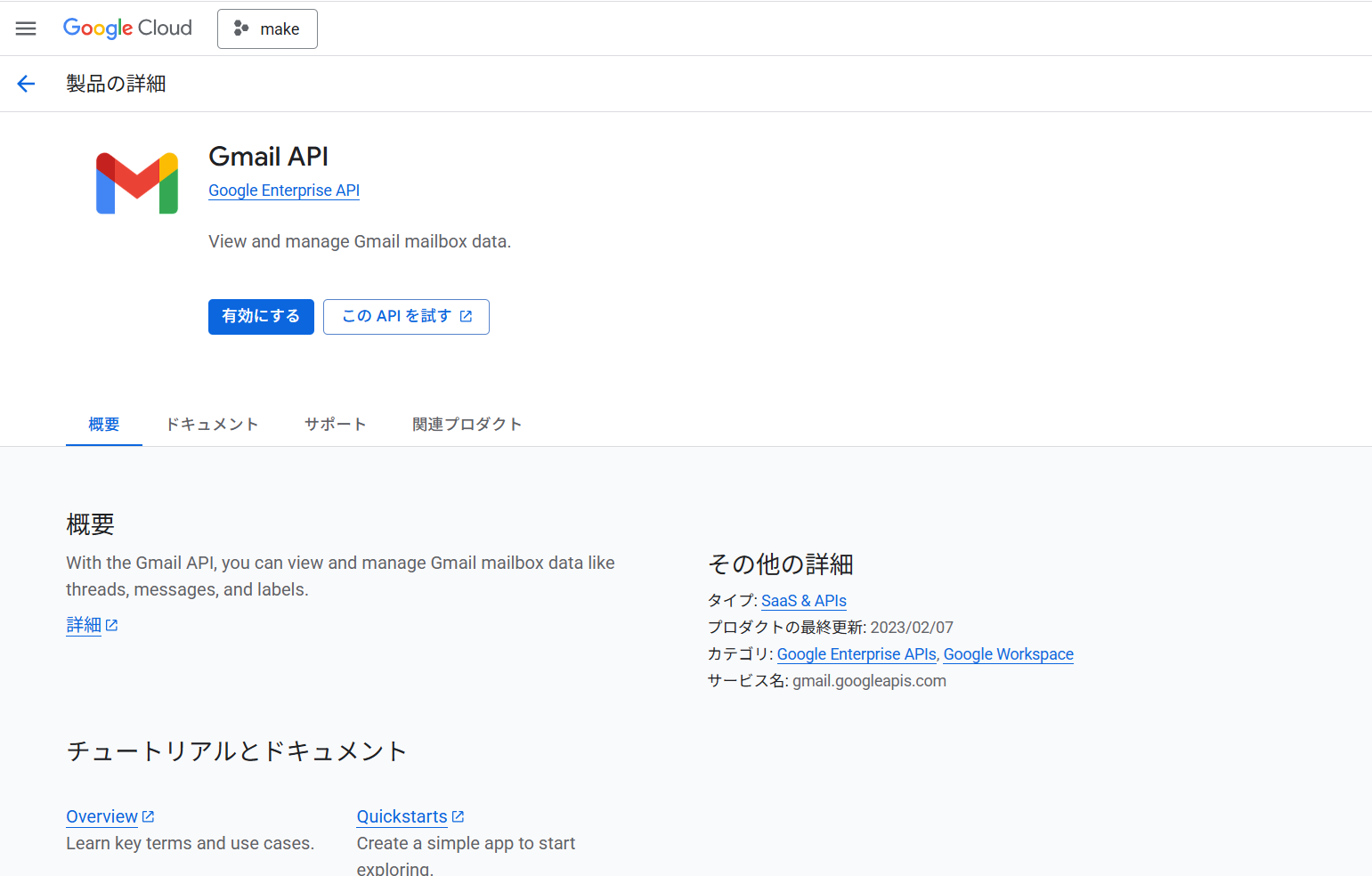Select the 概要 tab

(104, 425)
